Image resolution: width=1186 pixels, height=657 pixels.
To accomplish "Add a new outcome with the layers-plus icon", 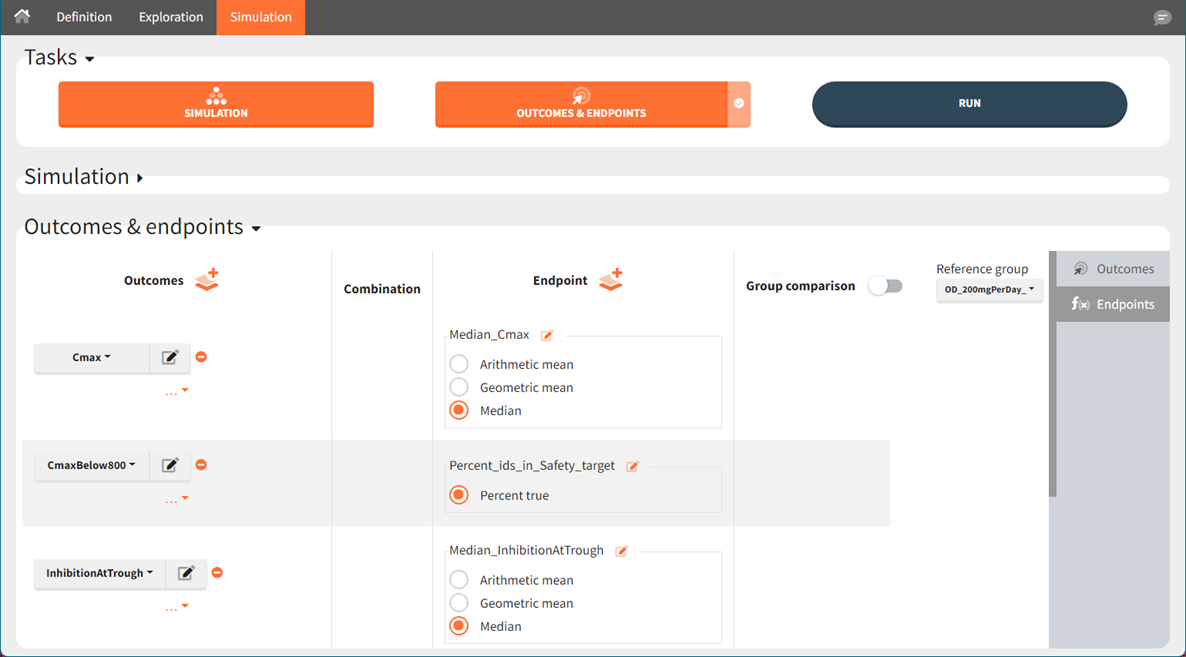I will click(207, 279).
